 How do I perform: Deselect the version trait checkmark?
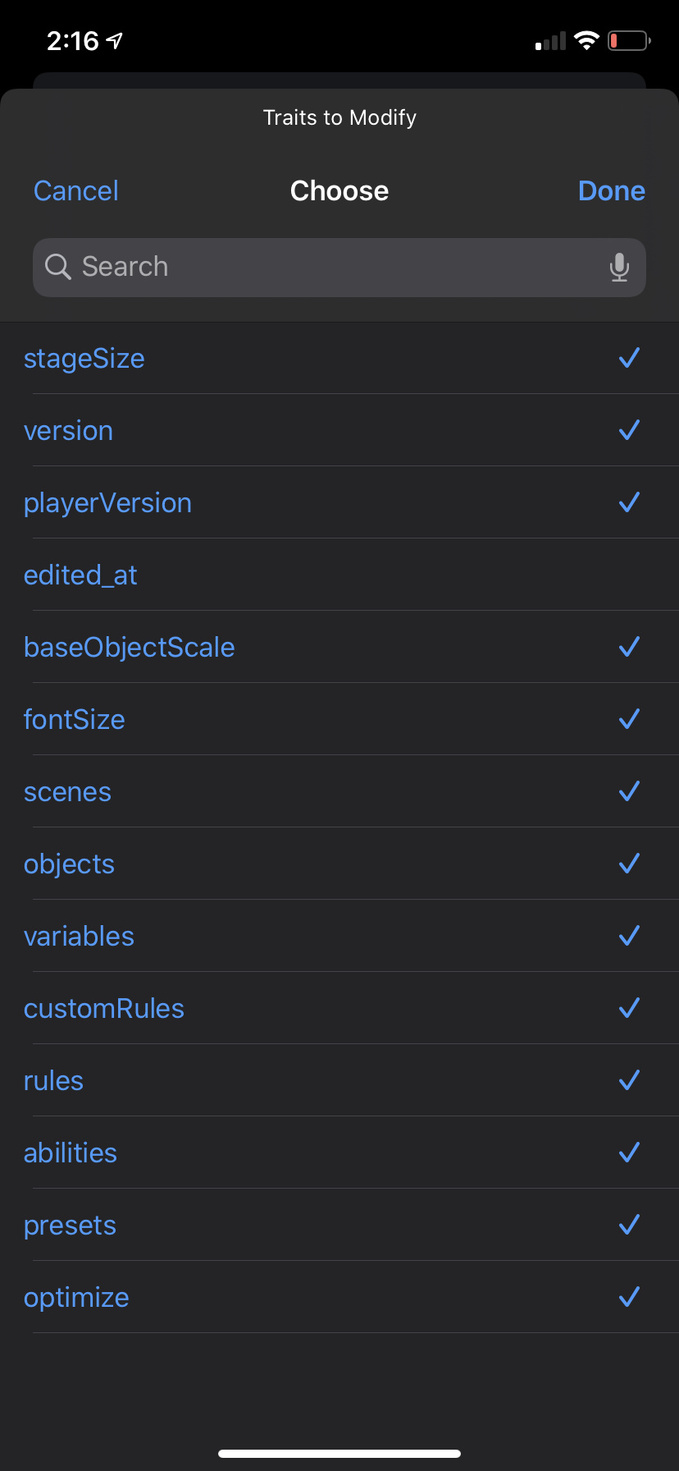pyautogui.click(x=629, y=430)
